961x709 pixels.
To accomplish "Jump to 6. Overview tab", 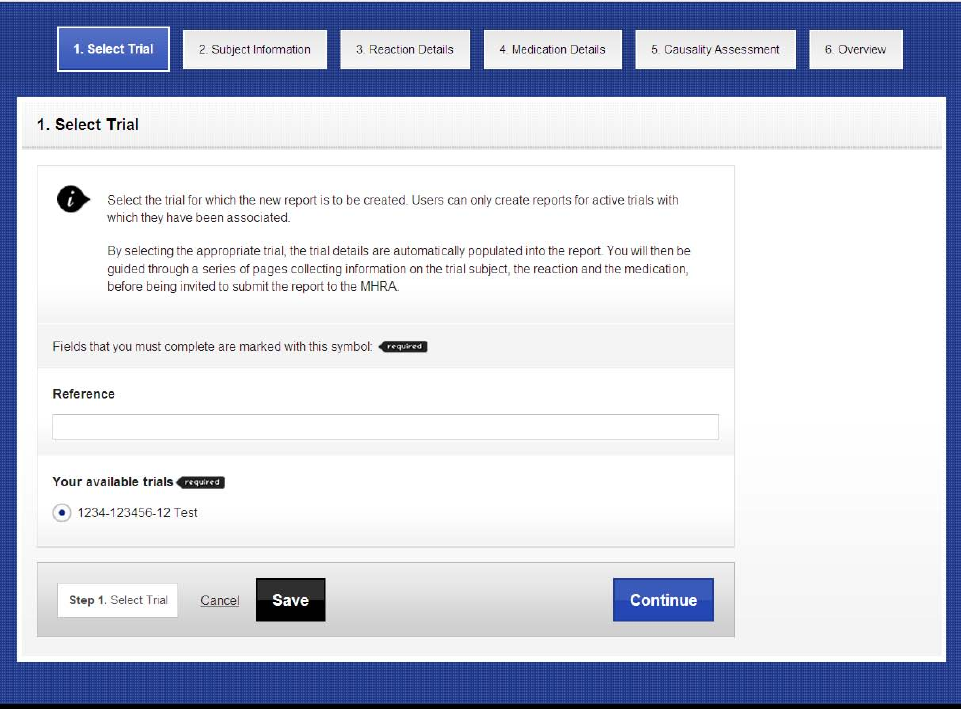I will (x=856, y=50).
